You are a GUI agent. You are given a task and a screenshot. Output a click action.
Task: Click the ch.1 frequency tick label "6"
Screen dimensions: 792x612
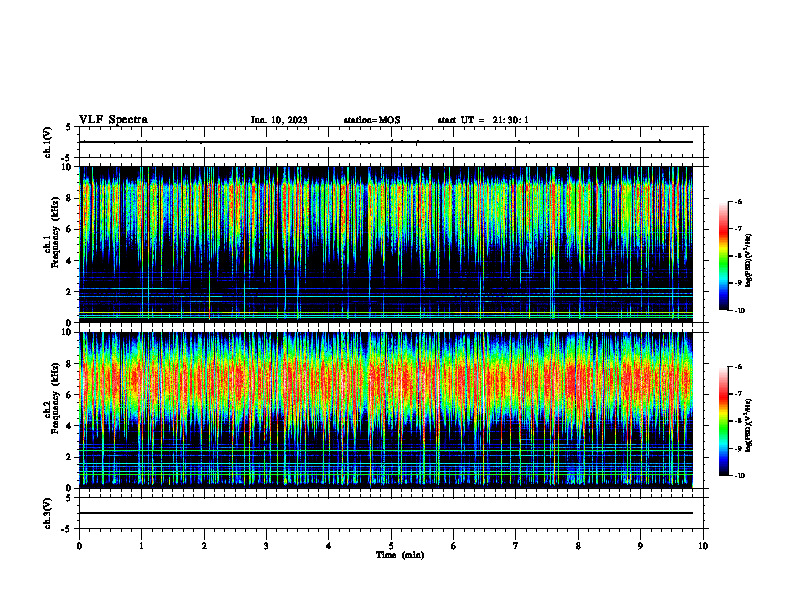click(69, 229)
